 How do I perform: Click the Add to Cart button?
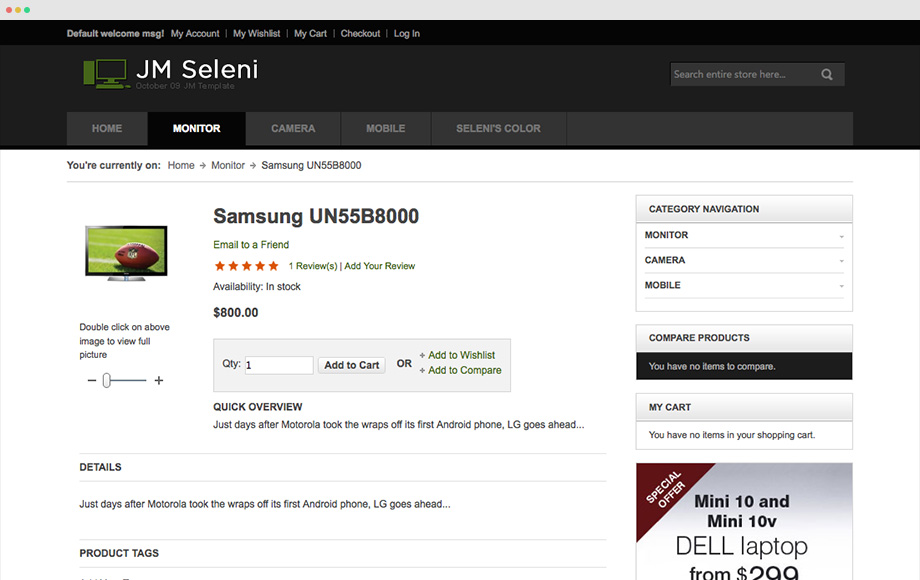(x=351, y=365)
